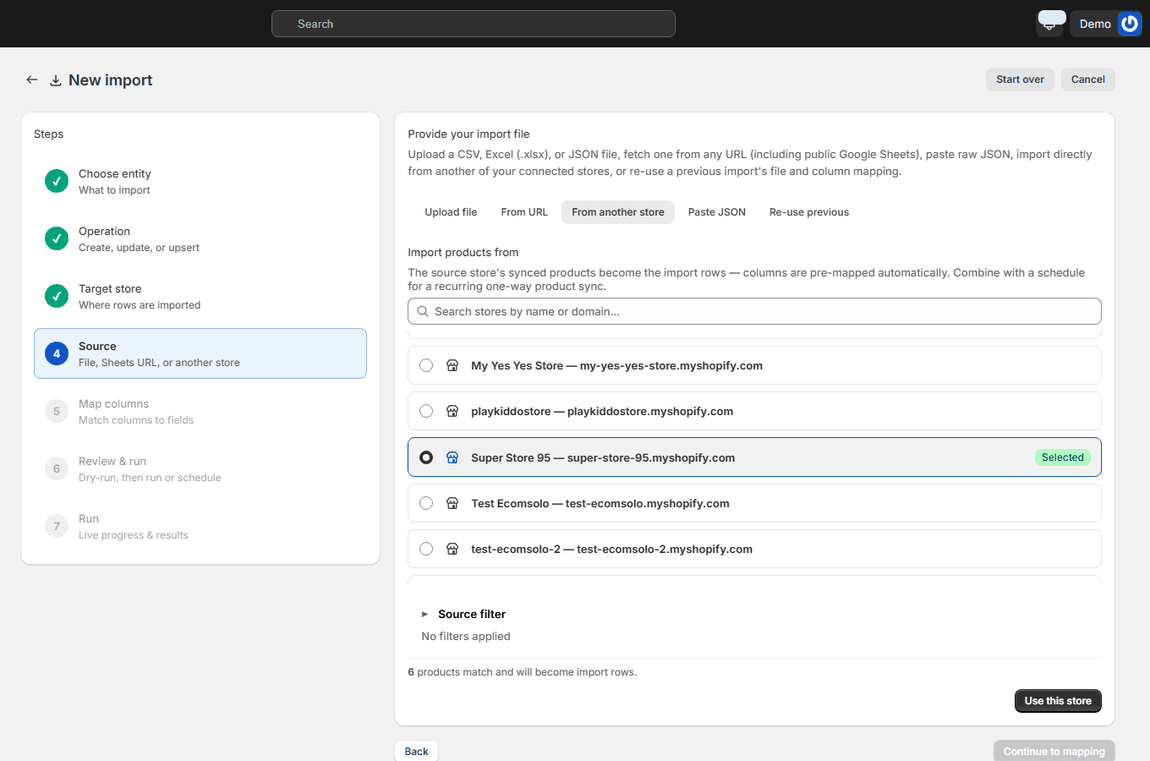Switch to Paste JSON tab
This screenshot has height=761, width=1150.
[717, 212]
